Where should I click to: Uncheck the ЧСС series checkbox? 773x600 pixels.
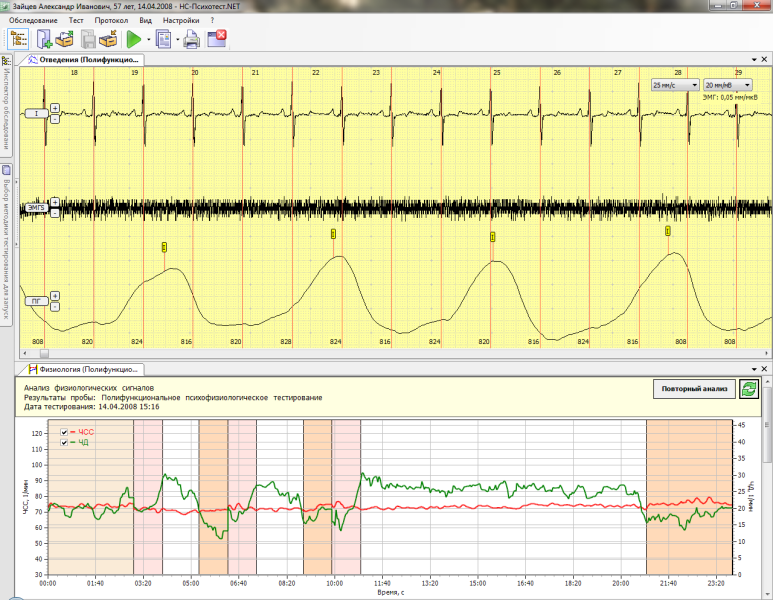(66, 432)
